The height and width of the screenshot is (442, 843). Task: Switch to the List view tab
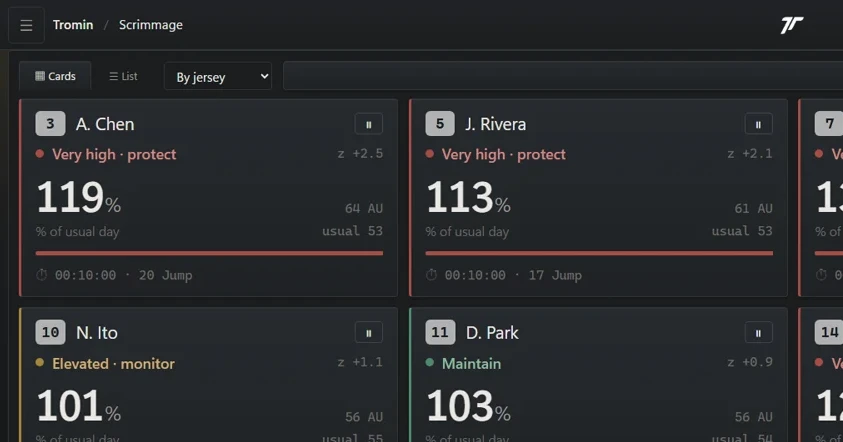pyautogui.click(x=123, y=76)
